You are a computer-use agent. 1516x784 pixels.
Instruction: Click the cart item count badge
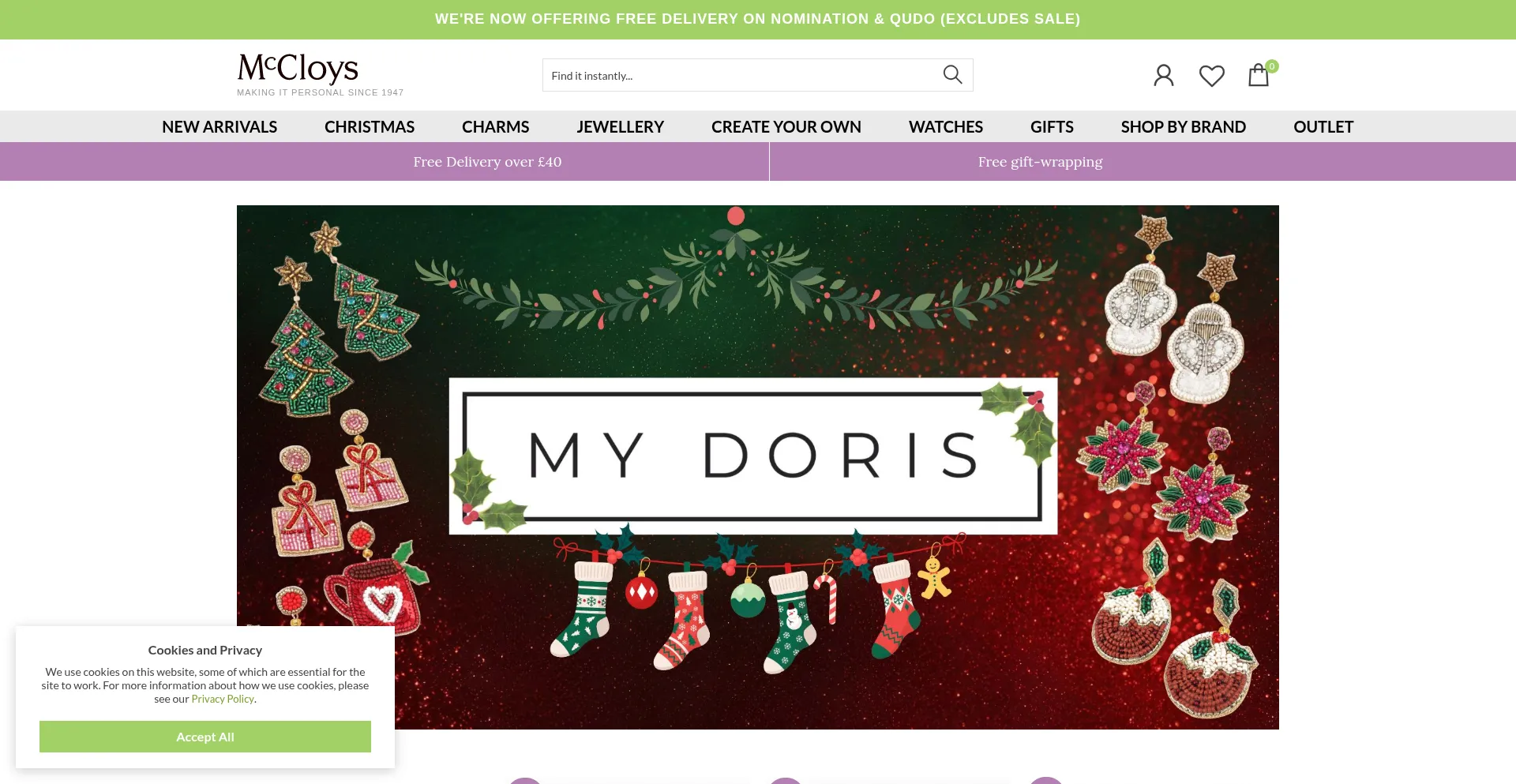[1271, 66]
